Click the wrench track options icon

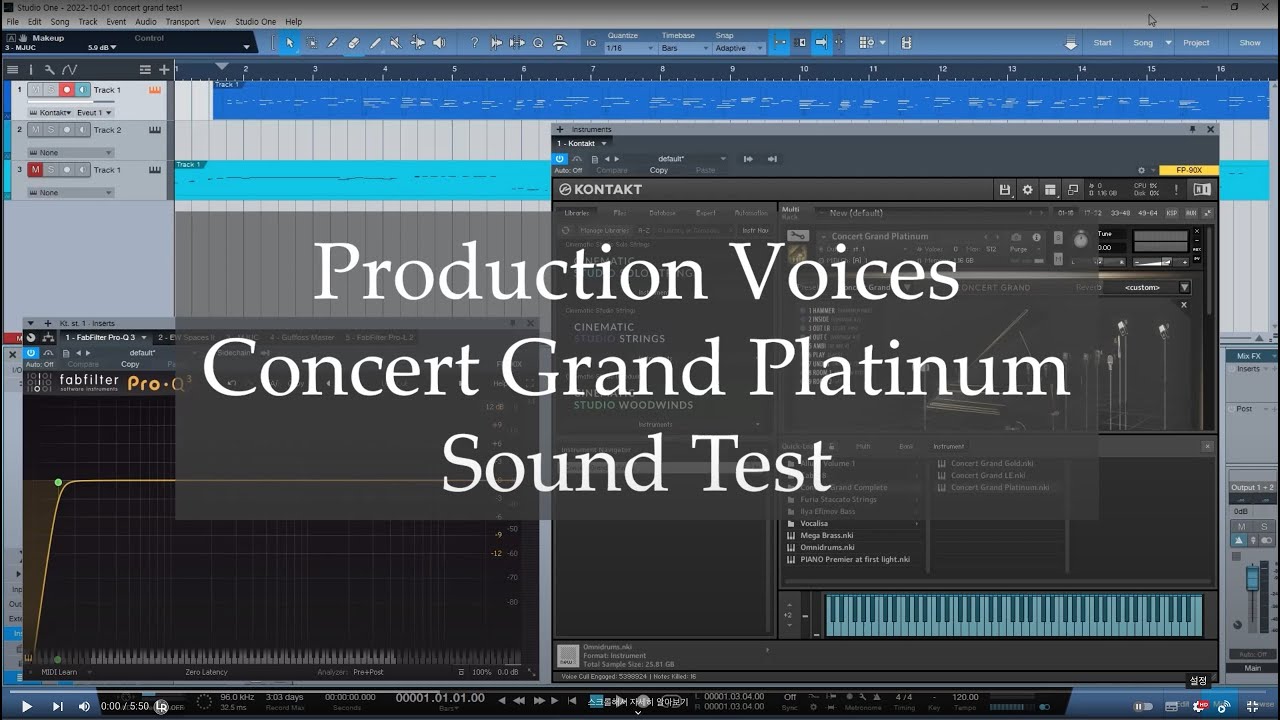pyautogui.click(x=49, y=69)
